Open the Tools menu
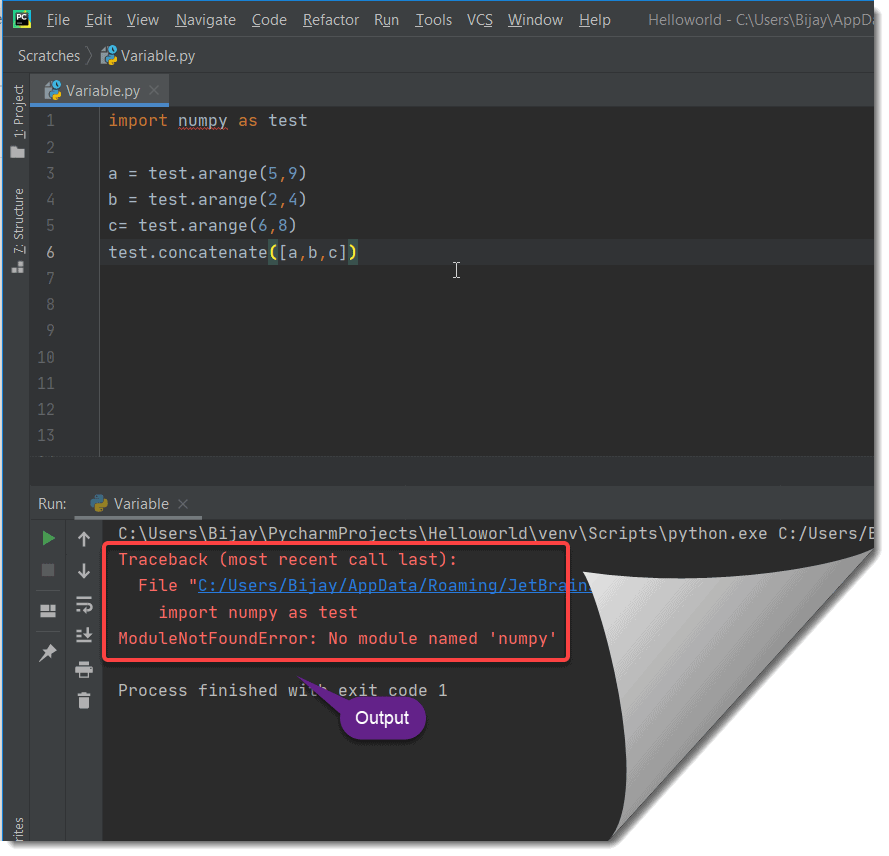 pos(433,20)
